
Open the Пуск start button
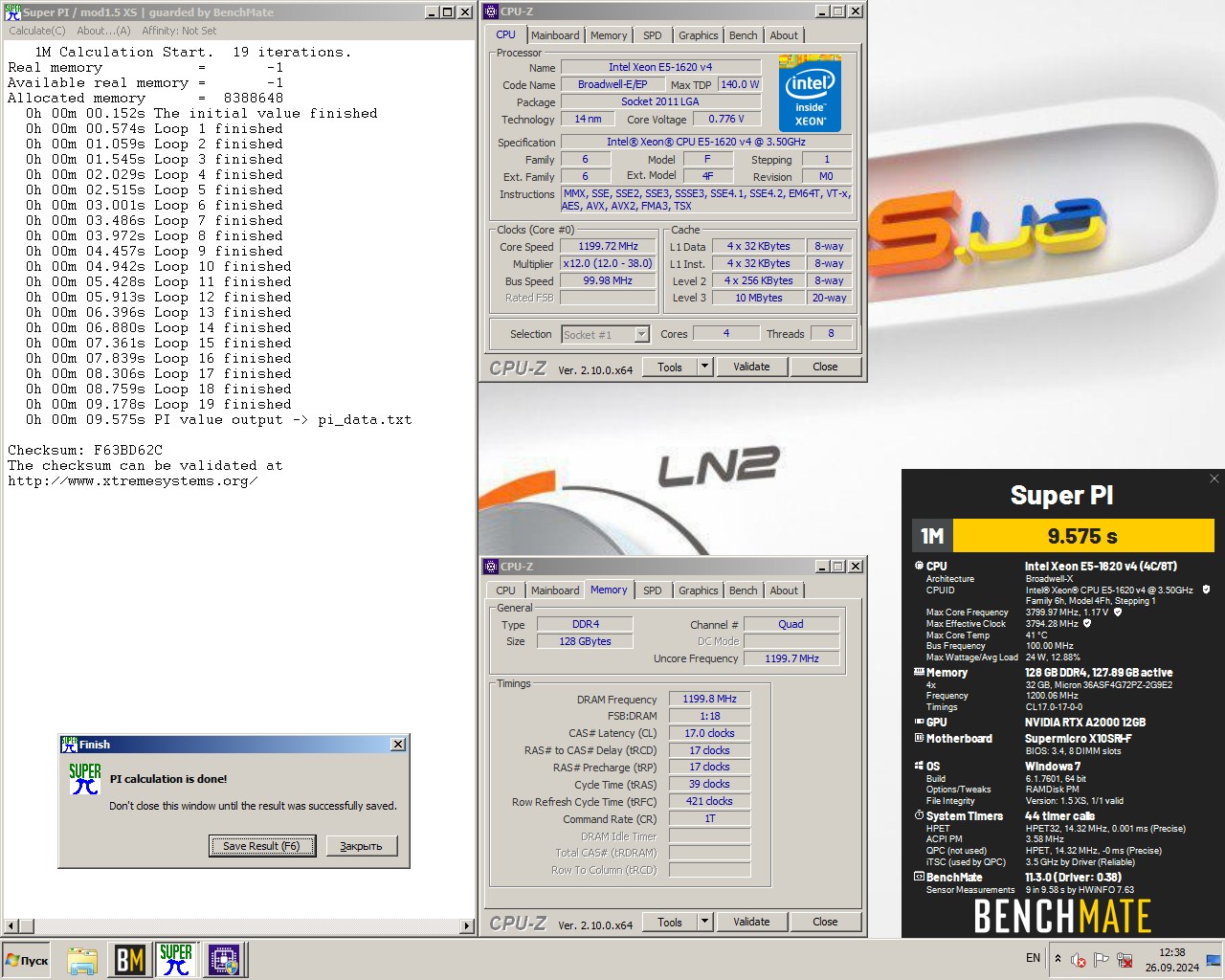coord(28,960)
